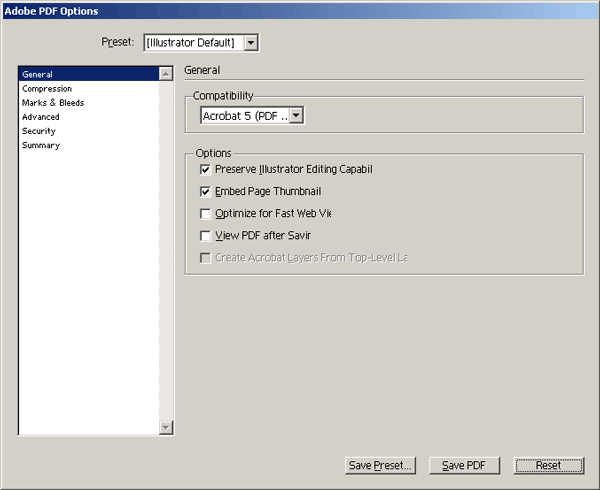This screenshot has width=600, height=490.
Task: Expand the Compatibility dropdown arrow
Action: 297,116
